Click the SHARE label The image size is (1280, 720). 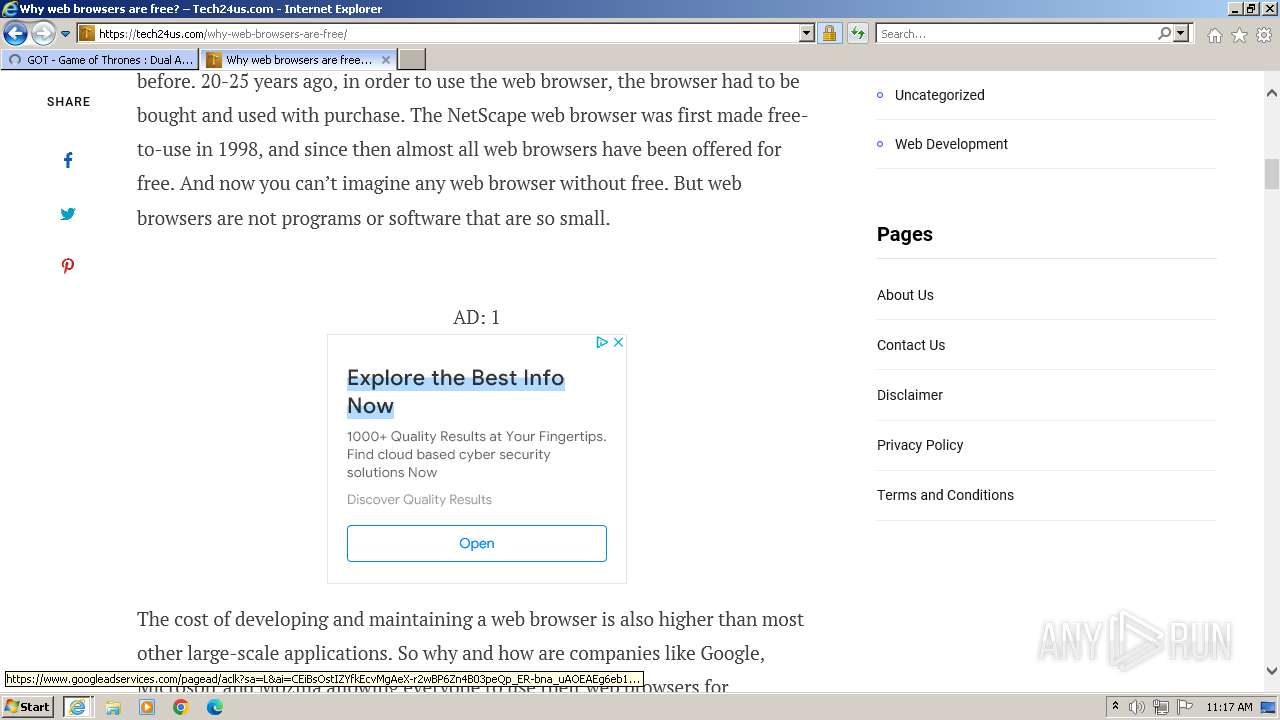68,102
